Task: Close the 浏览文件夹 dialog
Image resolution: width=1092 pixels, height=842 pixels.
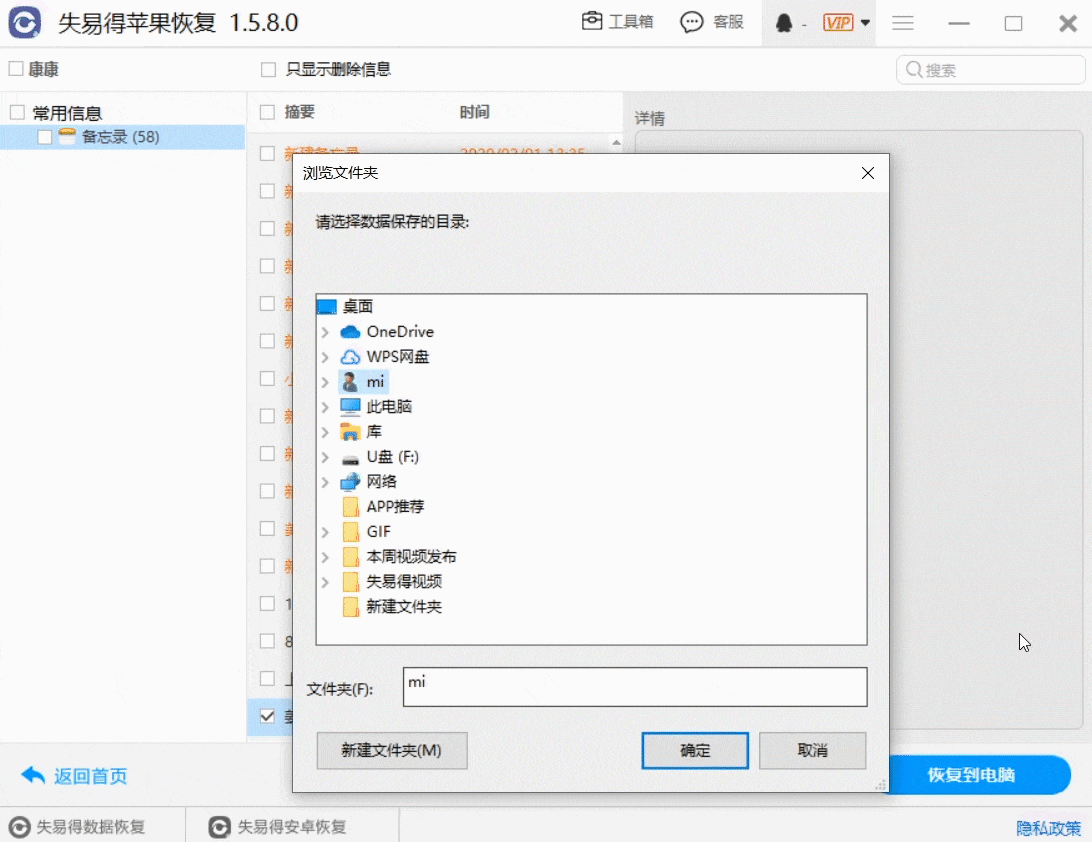Action: 868,173
